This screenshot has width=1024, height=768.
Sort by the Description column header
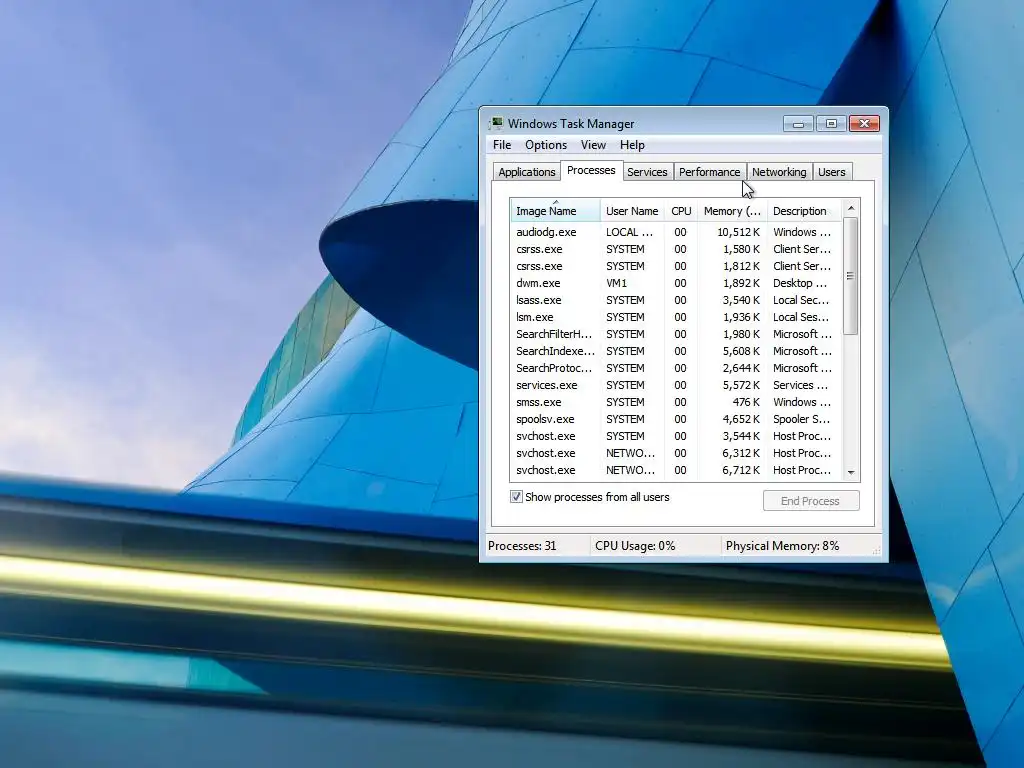pos(804,211)
